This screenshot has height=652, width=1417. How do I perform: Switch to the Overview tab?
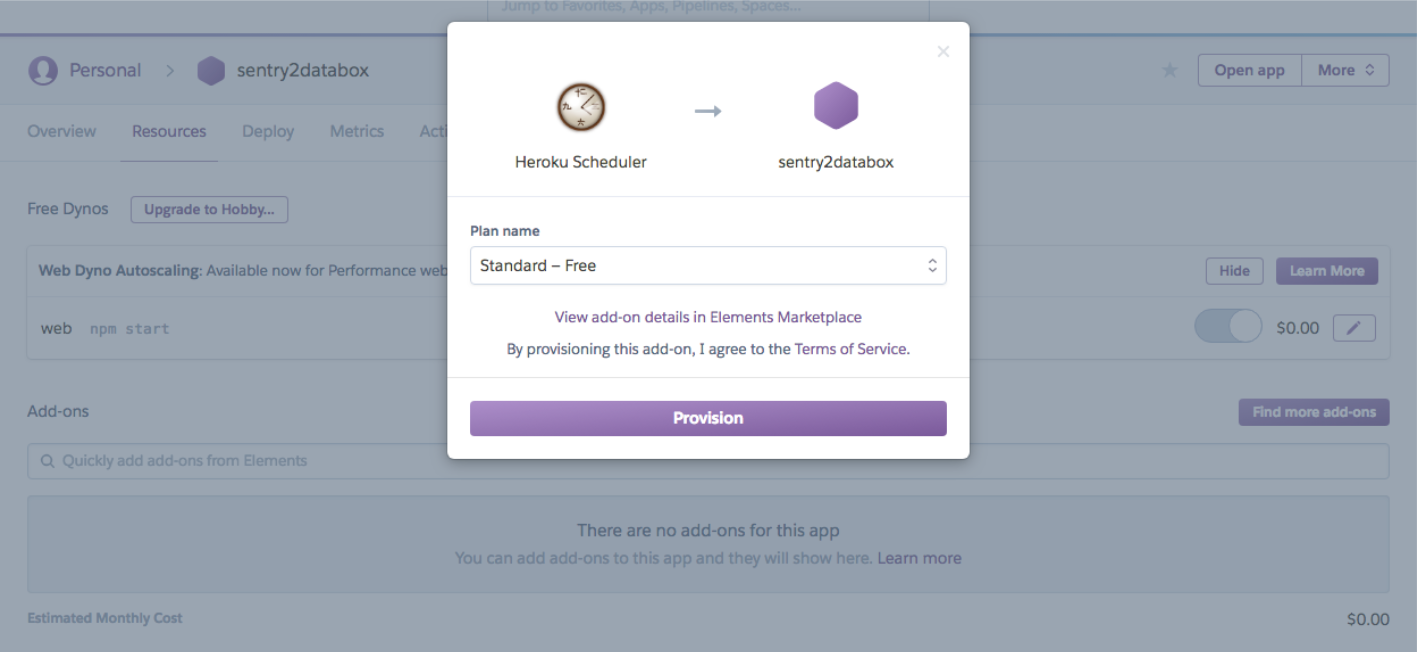coord(62,131)
